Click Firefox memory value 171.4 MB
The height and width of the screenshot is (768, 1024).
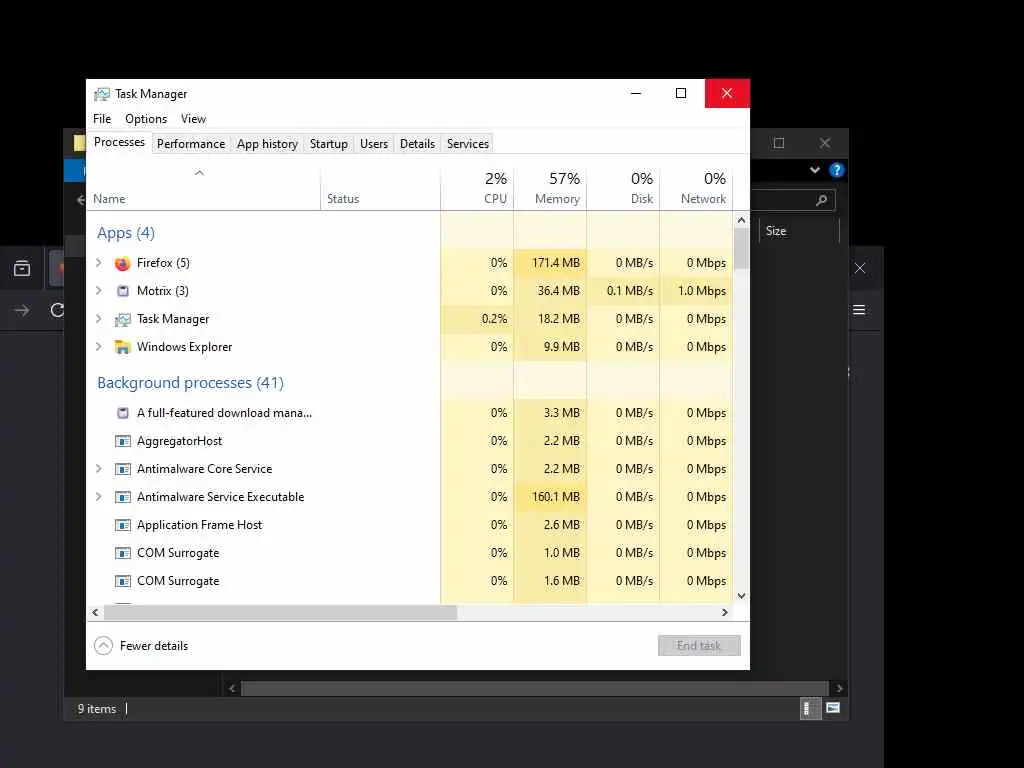(556, 263)
